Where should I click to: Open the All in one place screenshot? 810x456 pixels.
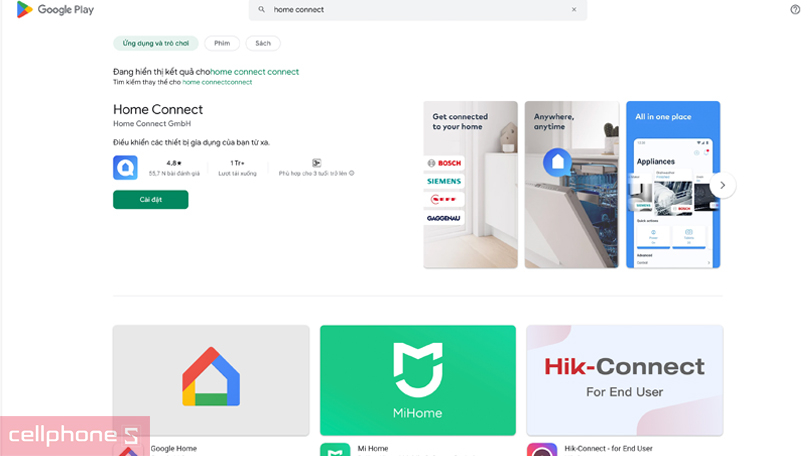pyautogui.click(x=673, y=184)
